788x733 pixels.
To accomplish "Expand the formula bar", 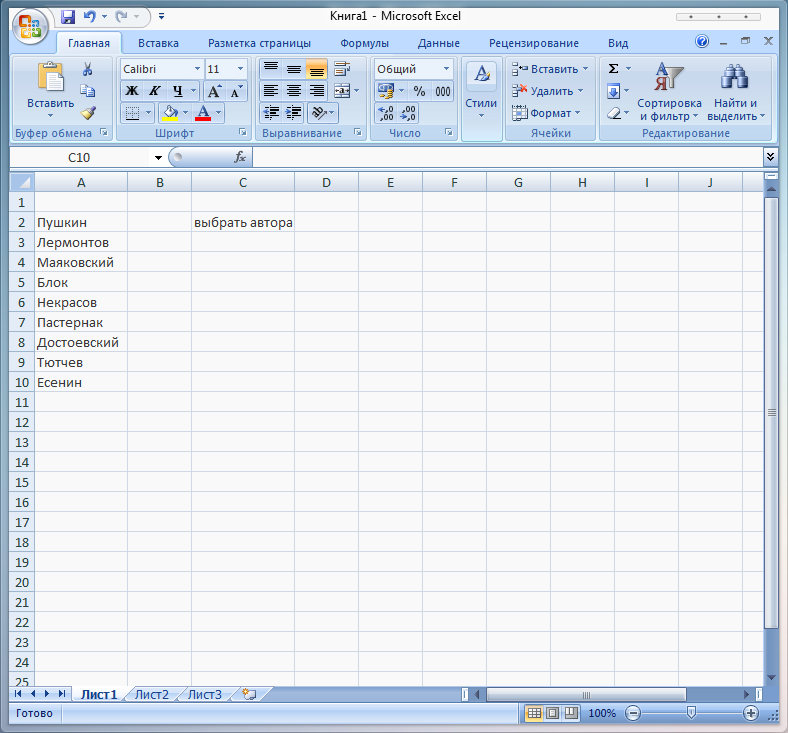I will coord(770,157).
